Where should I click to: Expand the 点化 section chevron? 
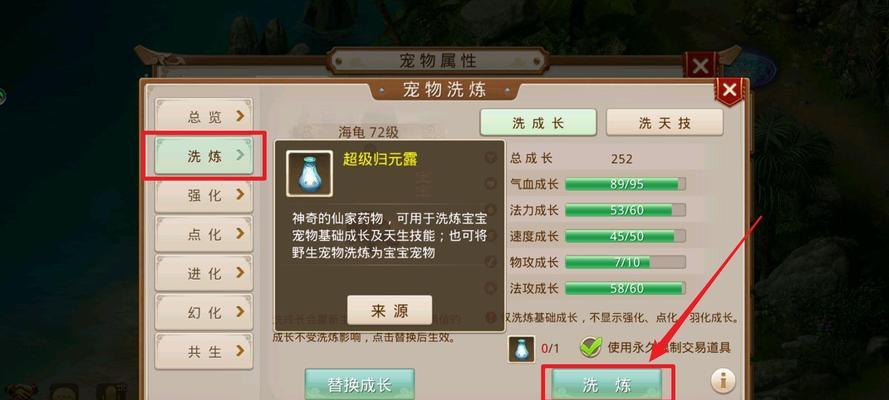(x=240, y=233)
